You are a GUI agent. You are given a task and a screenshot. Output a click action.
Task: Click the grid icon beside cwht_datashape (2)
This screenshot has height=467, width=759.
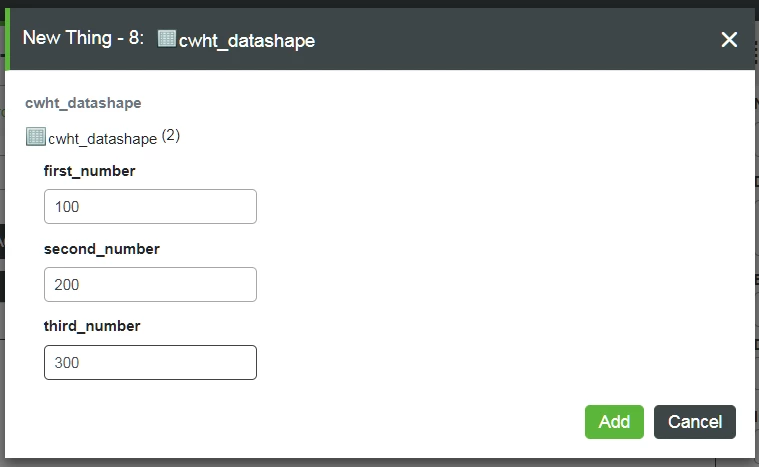36,137
